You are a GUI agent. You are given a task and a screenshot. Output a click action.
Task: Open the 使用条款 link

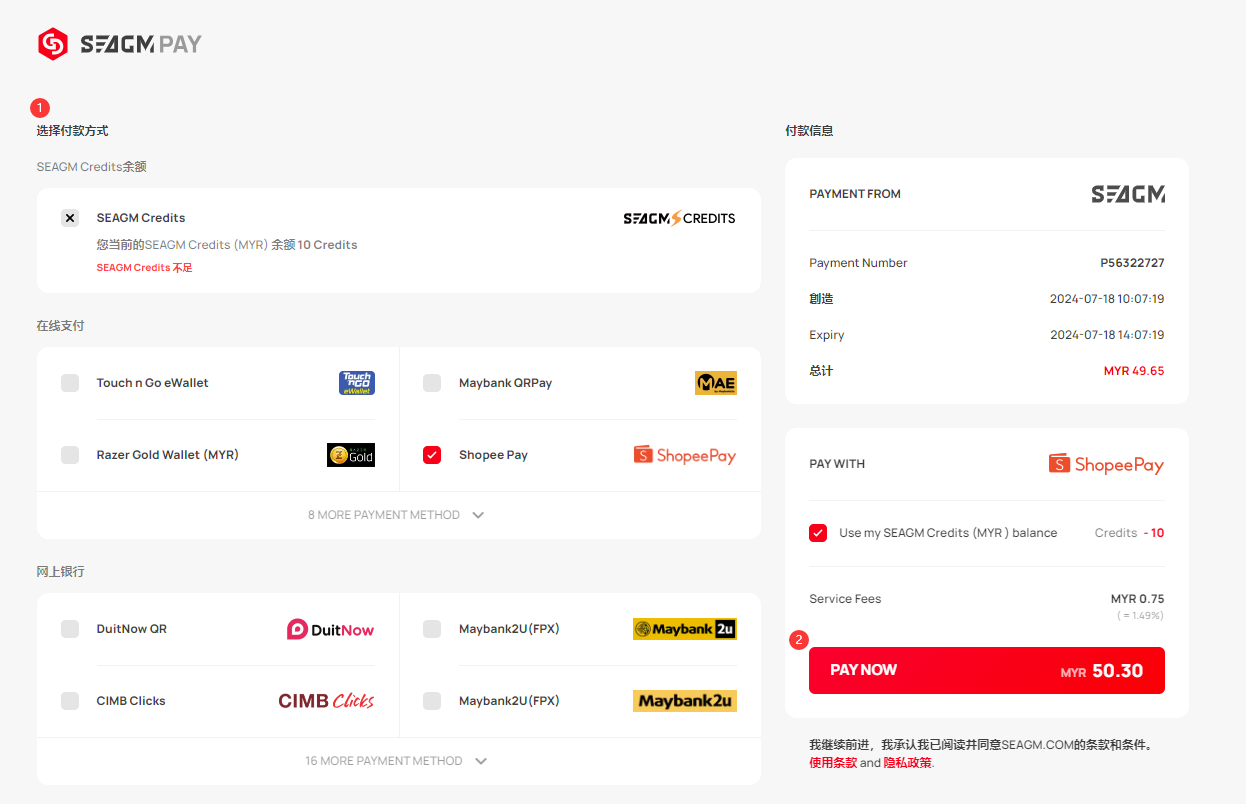click(833, 762)
